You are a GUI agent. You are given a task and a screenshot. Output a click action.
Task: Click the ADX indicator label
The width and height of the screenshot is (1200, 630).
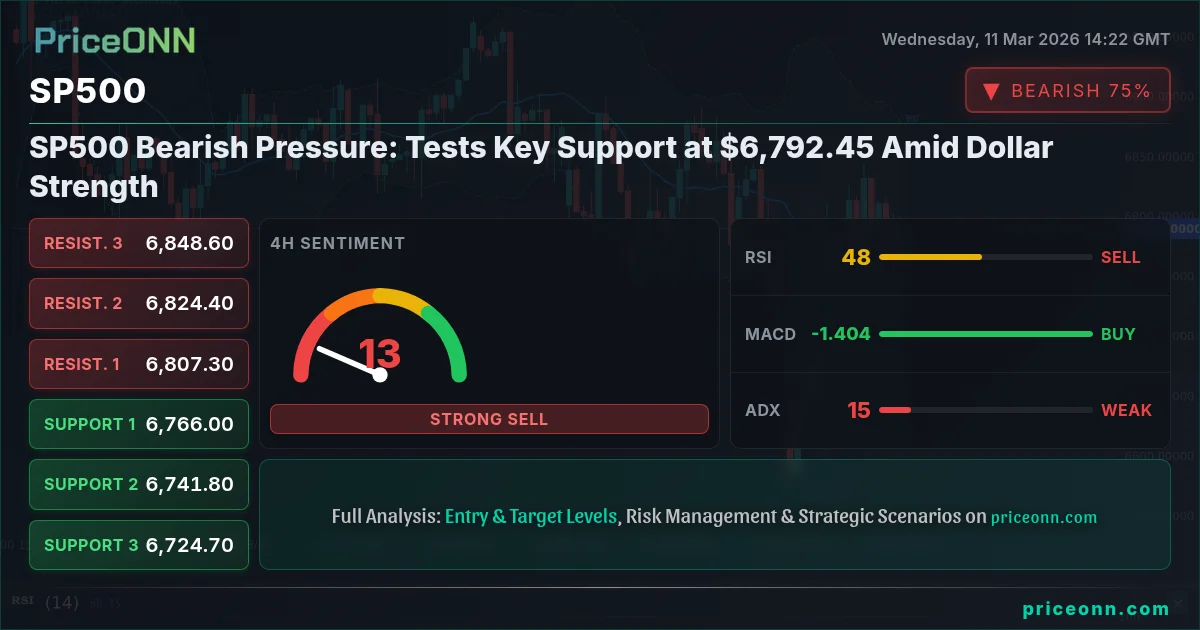tap(762, 410)
